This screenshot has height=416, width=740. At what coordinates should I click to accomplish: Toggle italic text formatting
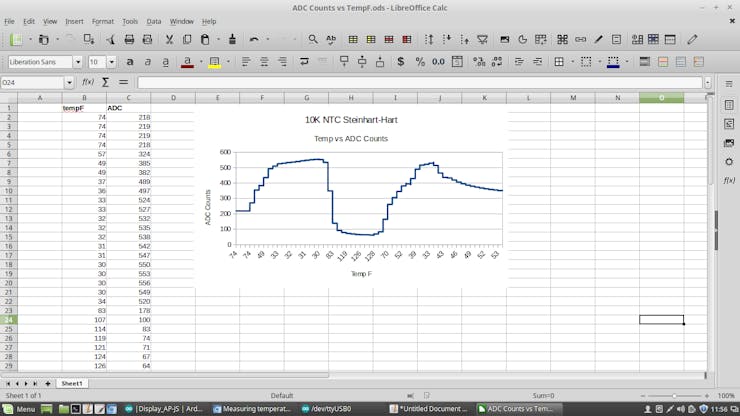(x=148, y=61)
